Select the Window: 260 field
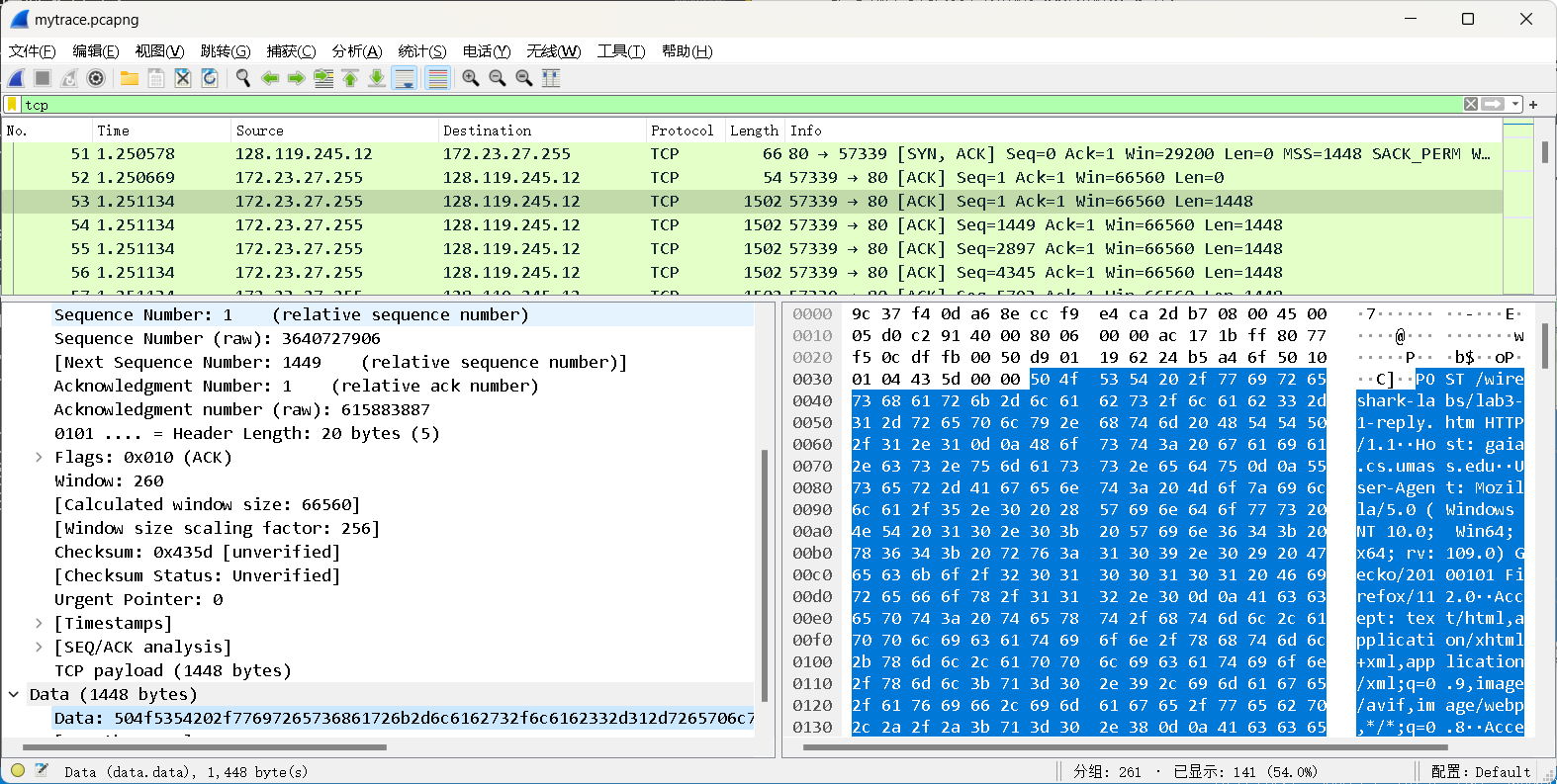Screen dimensions: 1557x784 coord(109,480)
